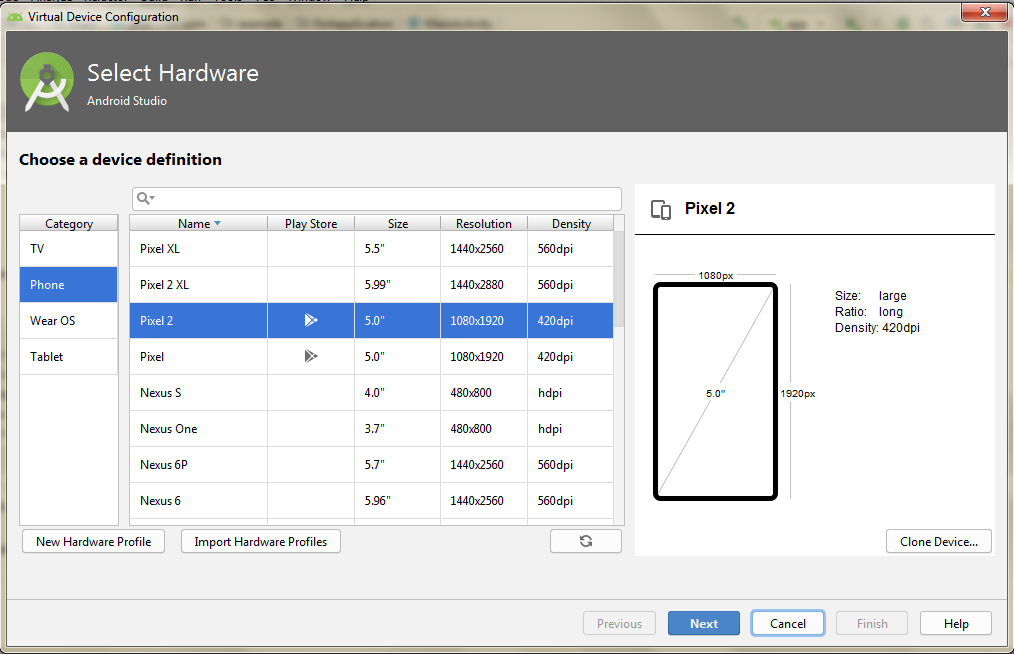Click the Next button
Viewport: 1014px width, 654px height.
point(704,624)
